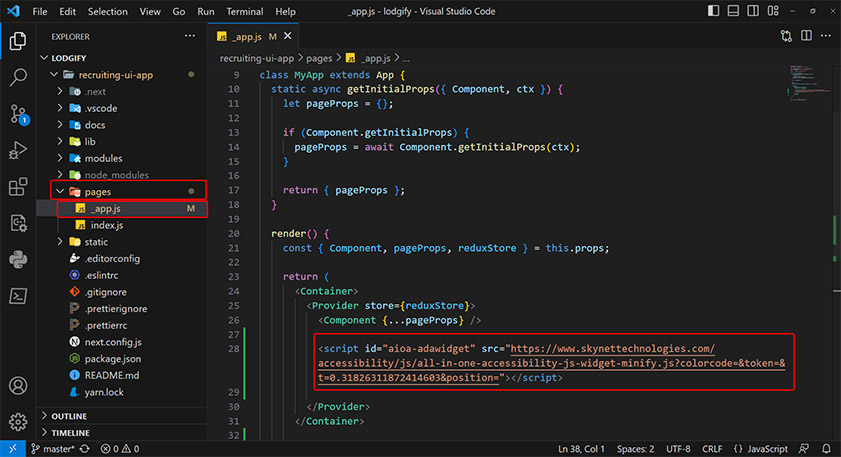Image resolution: width=841 pixels, height=457 pixels.
Task: Split the editor to the right
Action: 806,36
